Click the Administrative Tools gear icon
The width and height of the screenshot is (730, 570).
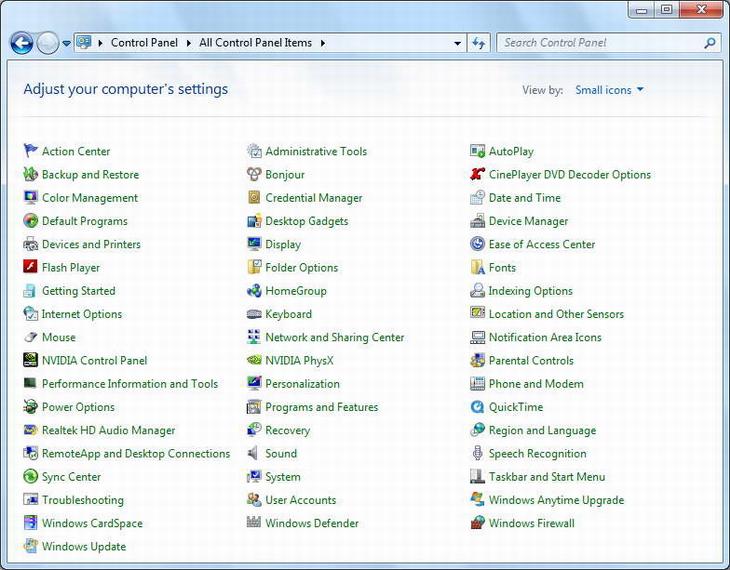(254, 150)
